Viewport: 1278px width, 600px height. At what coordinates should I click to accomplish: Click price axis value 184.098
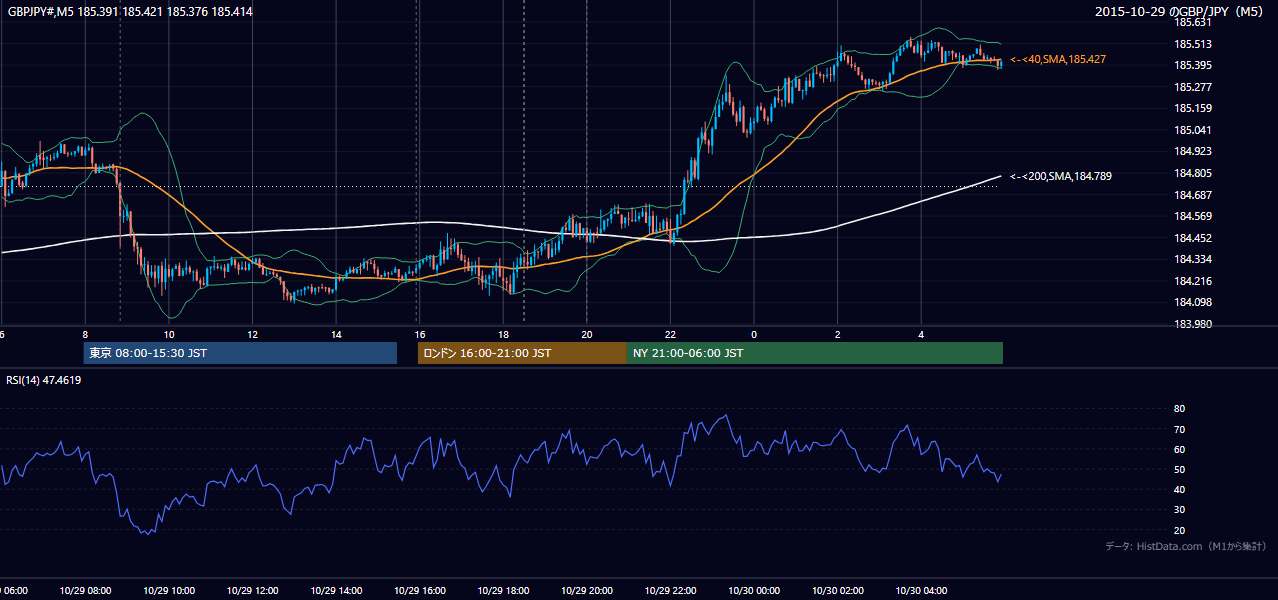(x=1192, y=303)
